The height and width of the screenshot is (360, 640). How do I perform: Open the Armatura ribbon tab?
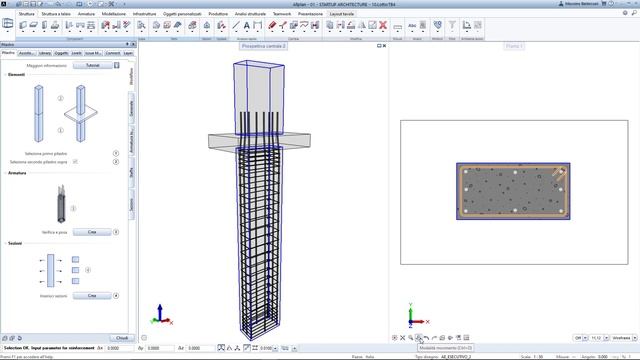tap(86, 14)
